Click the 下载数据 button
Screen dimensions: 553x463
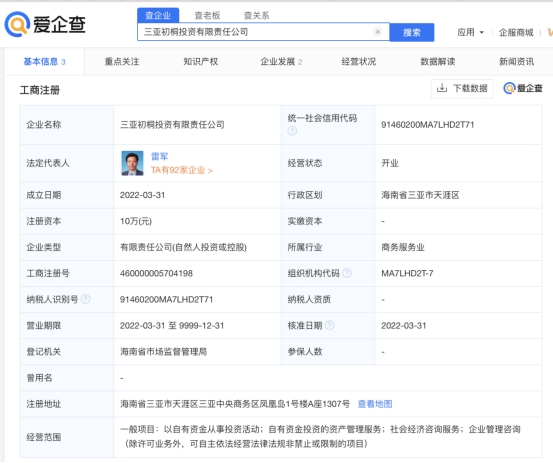click(x=462, y=88)
